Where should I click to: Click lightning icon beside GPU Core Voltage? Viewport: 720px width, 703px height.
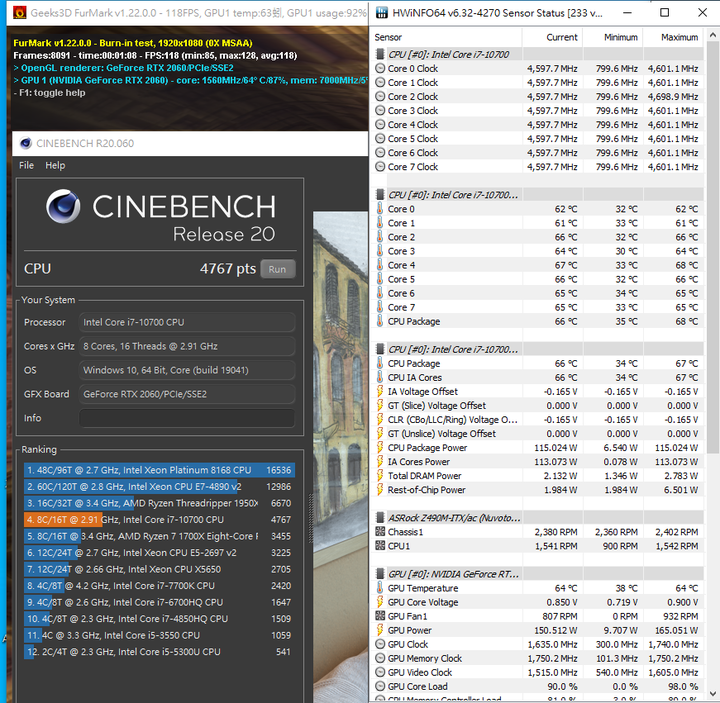(380, 602)
